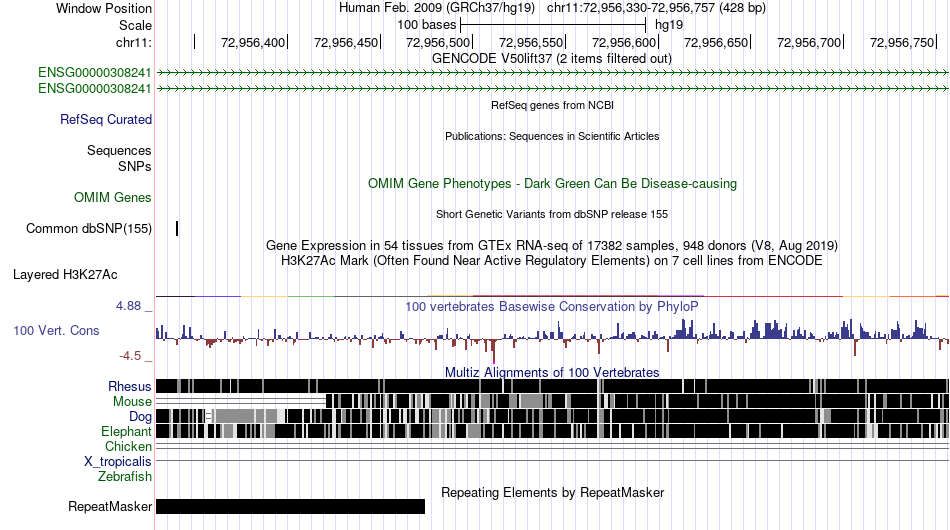The image size is (950, 530).
Task: Select the X_tropicalis alignment row label
Action: (x=118, y=462)
